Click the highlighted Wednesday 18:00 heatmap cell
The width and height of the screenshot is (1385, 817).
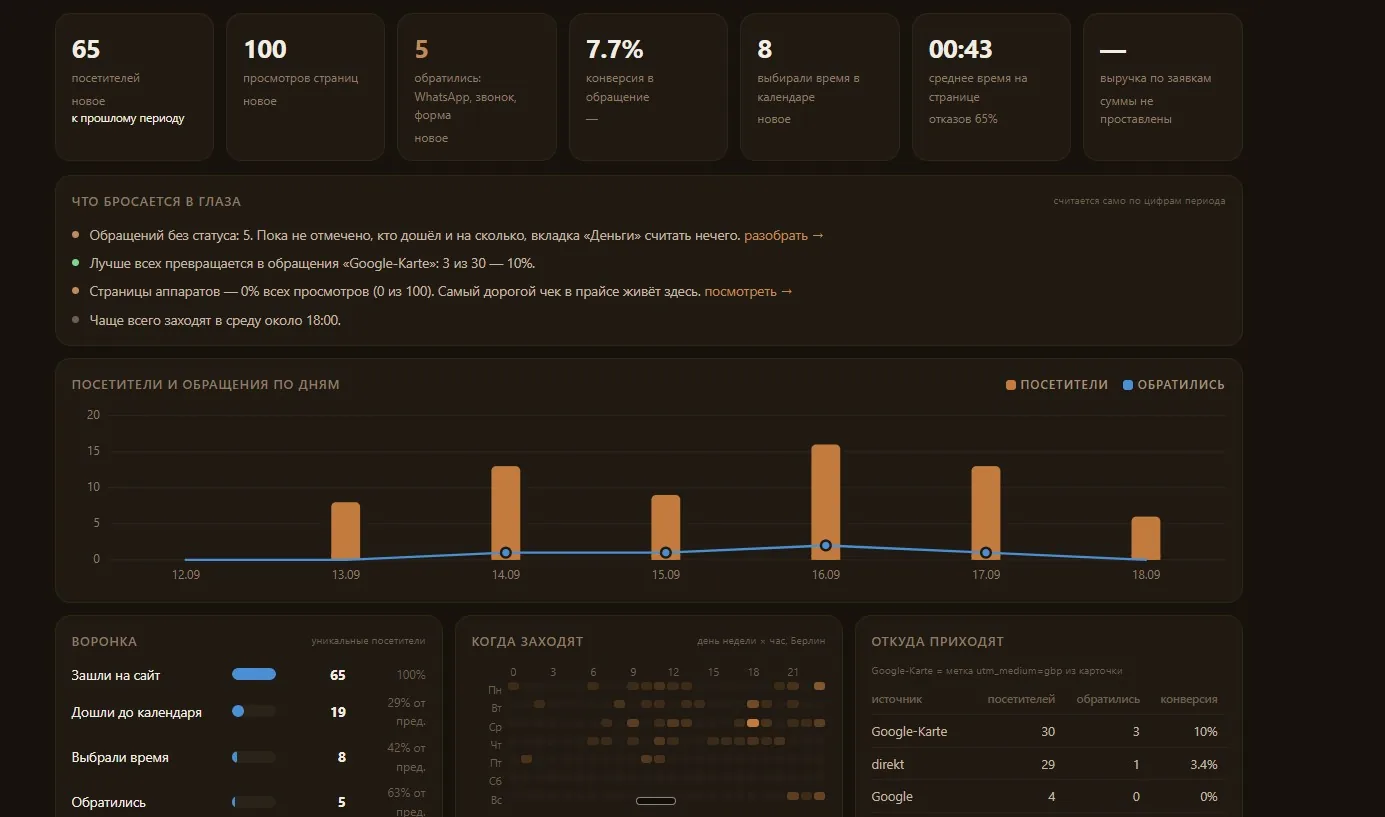coord(753,723)
